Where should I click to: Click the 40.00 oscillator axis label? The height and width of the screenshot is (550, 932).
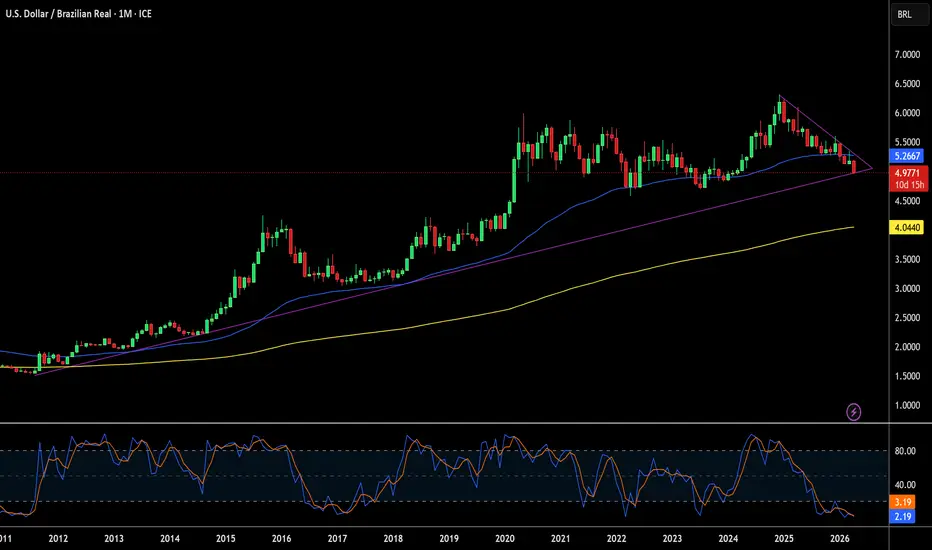(x=905, y=485)
